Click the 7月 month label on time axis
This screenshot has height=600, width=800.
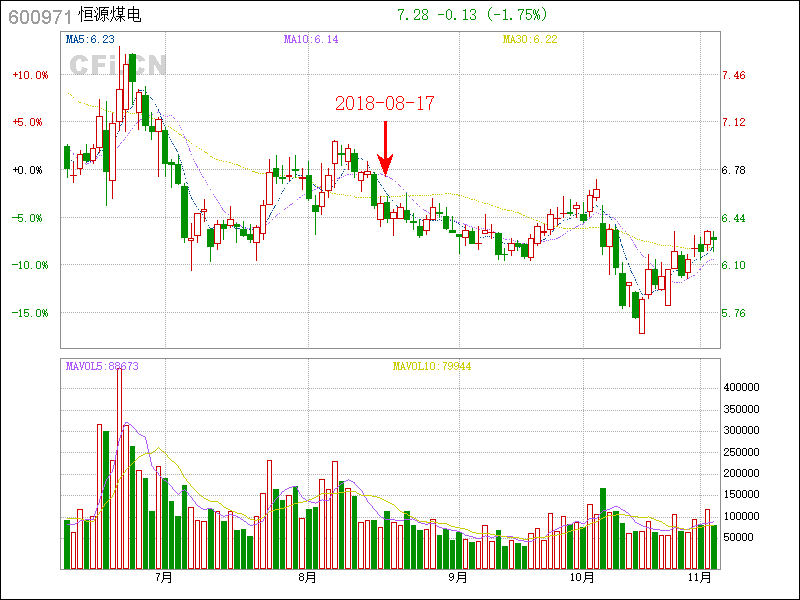[163, 578]
